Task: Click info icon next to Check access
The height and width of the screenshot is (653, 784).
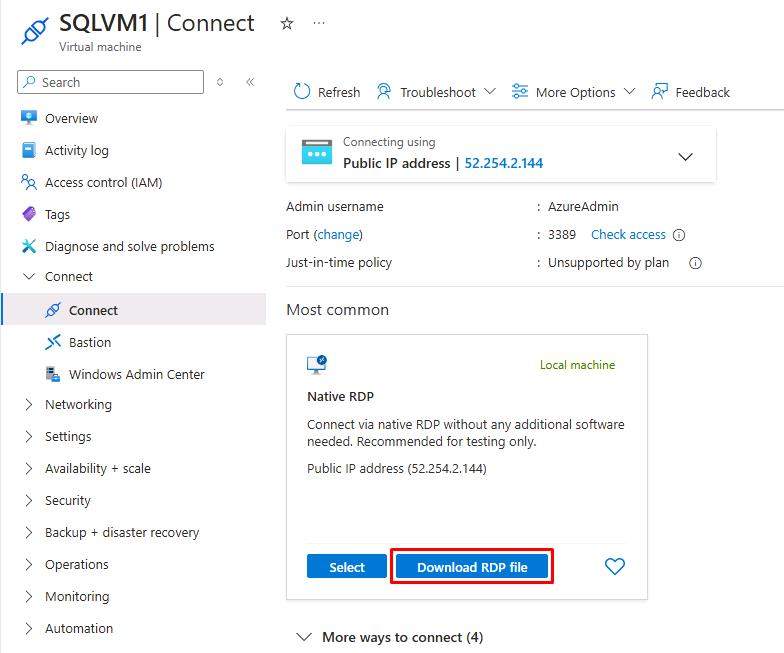Action: [x=678, y=234]
